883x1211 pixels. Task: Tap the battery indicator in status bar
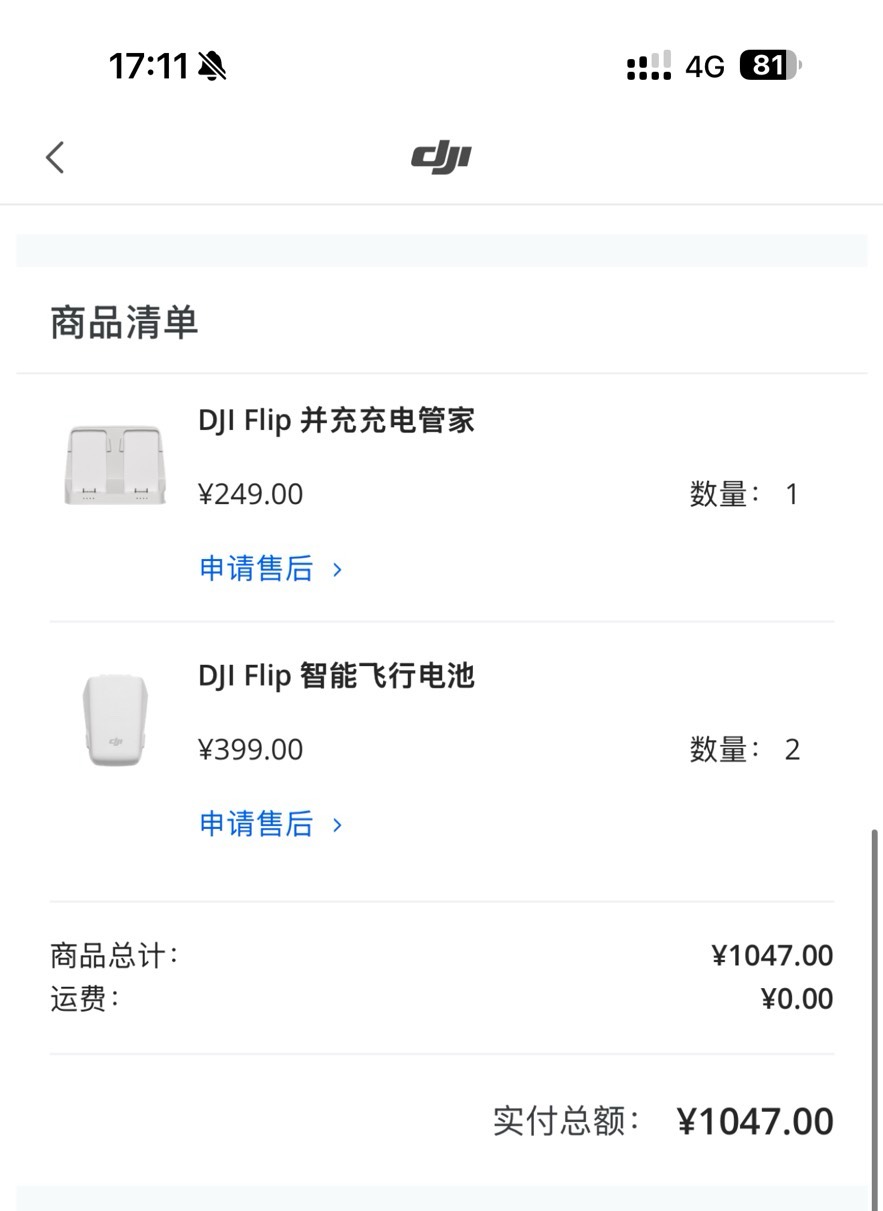[x=770, y=66]
